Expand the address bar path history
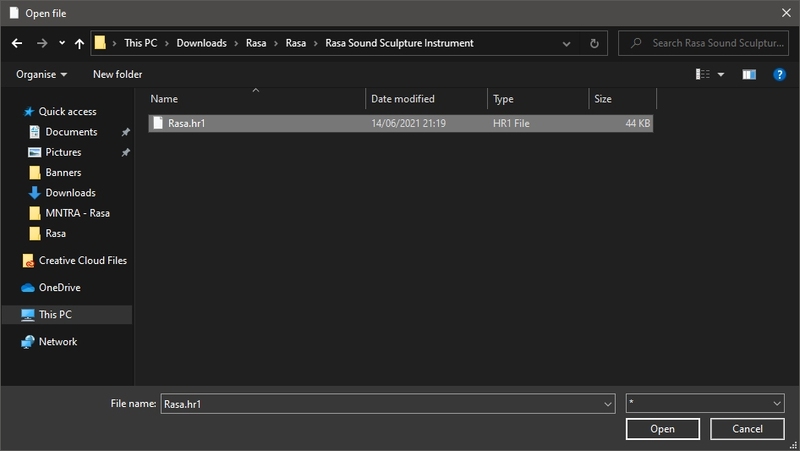This screenshot has height=451, width=800. coord(567,43)
